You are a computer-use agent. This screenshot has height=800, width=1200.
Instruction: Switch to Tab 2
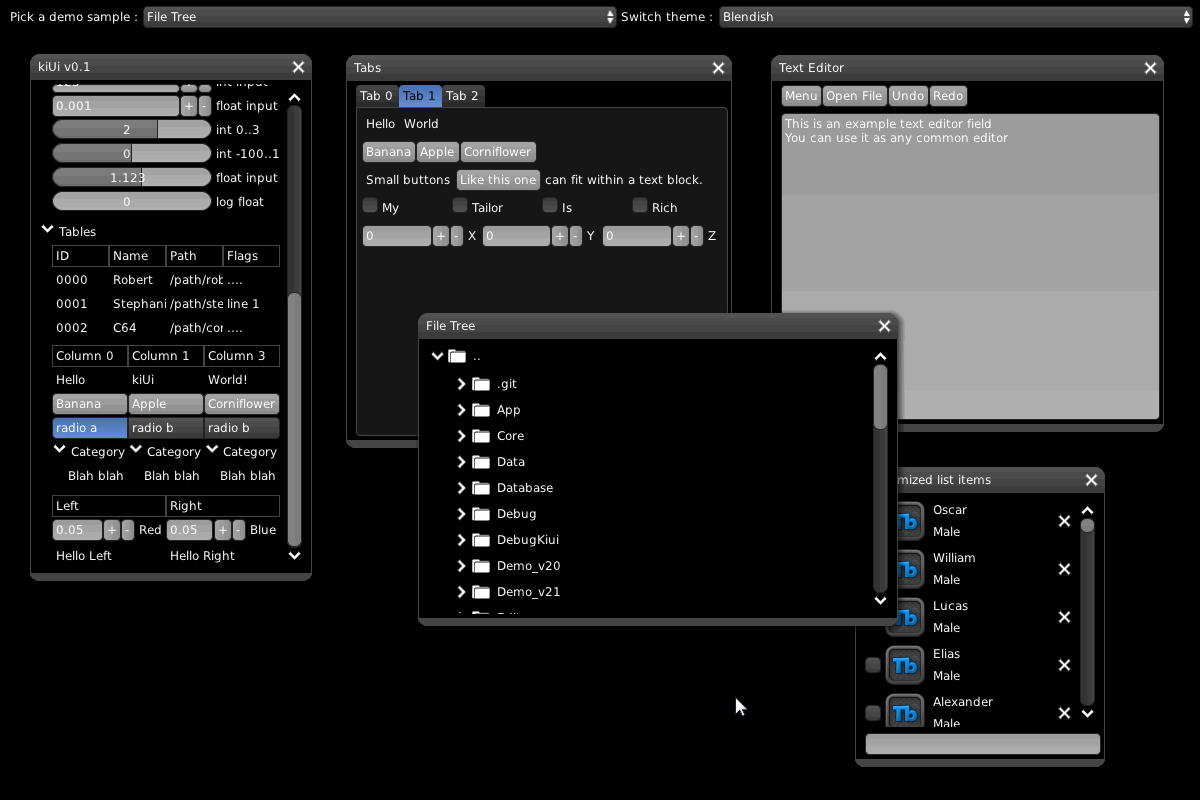tap(463, 96)
